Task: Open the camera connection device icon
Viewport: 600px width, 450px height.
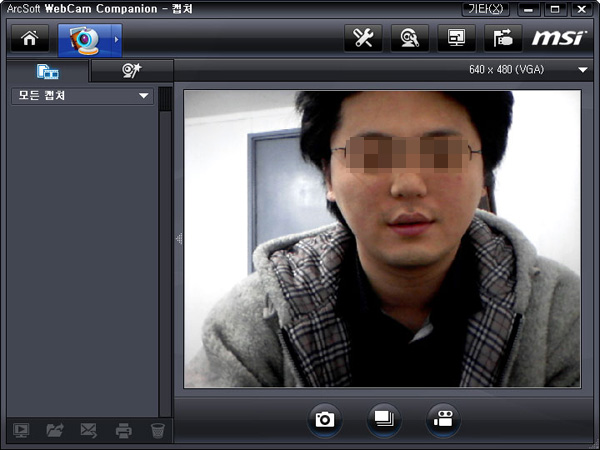Action: point(503,38)
